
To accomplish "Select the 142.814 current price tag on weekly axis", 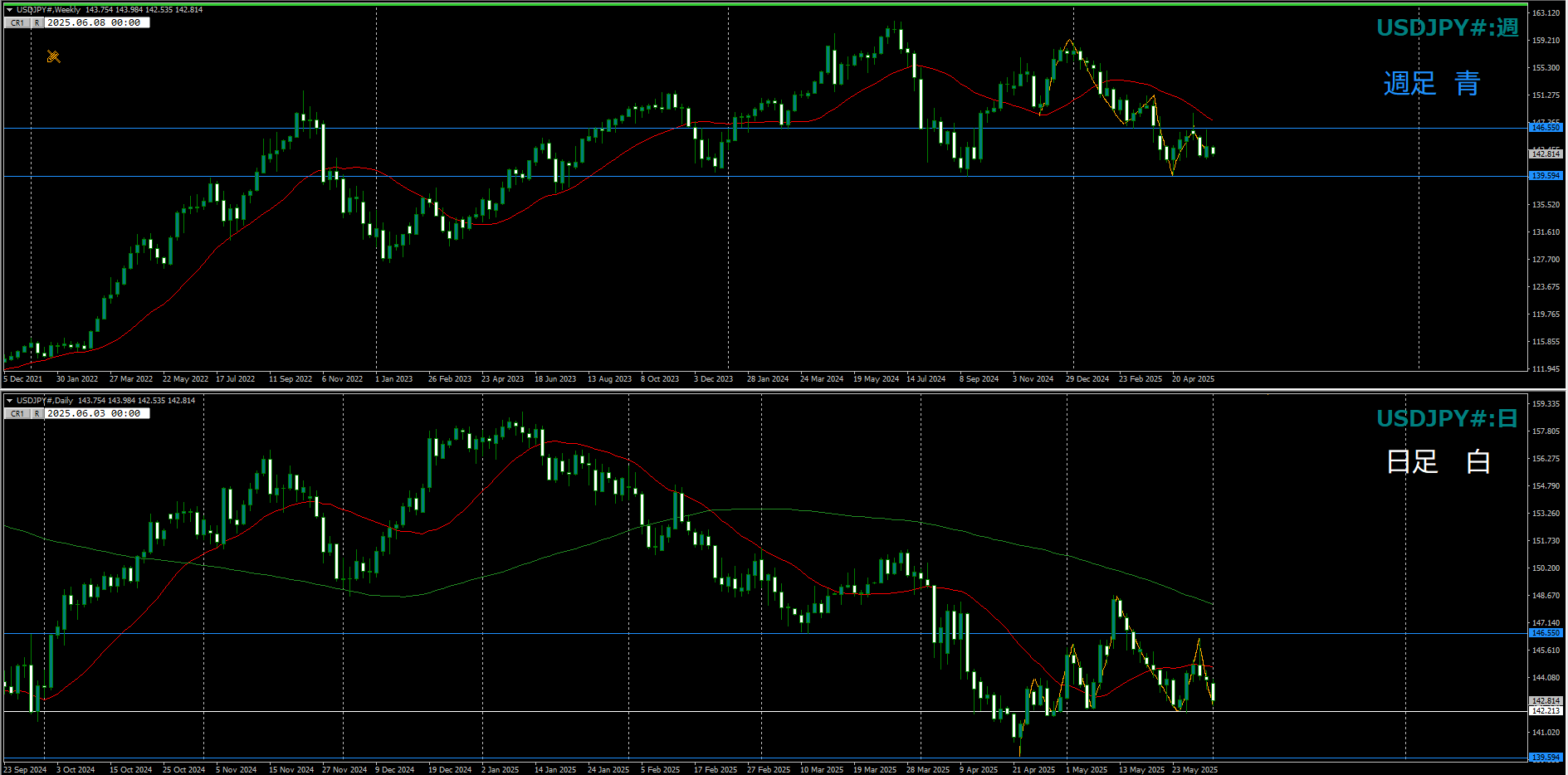I will coord(1546,154).
